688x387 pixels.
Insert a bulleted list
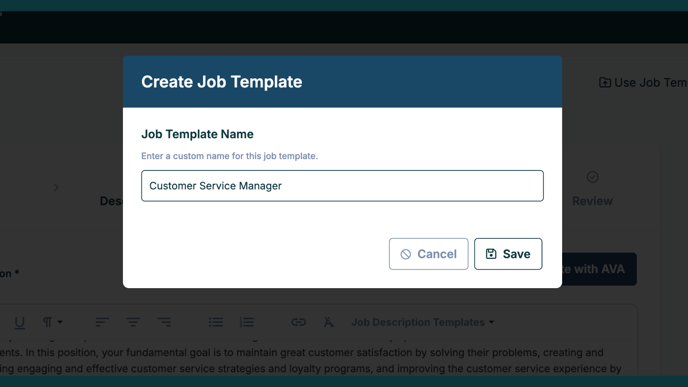pos(215,322)
